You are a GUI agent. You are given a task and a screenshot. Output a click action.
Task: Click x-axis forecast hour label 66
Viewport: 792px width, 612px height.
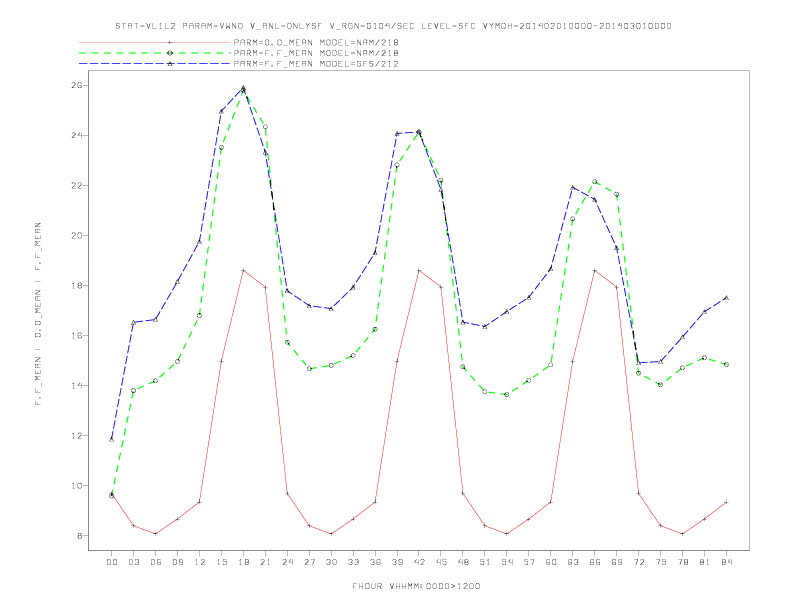click(x=595, y=562)
